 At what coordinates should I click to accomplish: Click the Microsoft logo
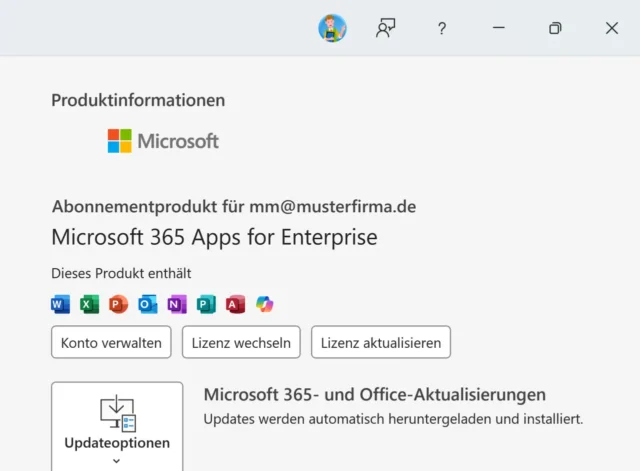click(x=163, y=141)
